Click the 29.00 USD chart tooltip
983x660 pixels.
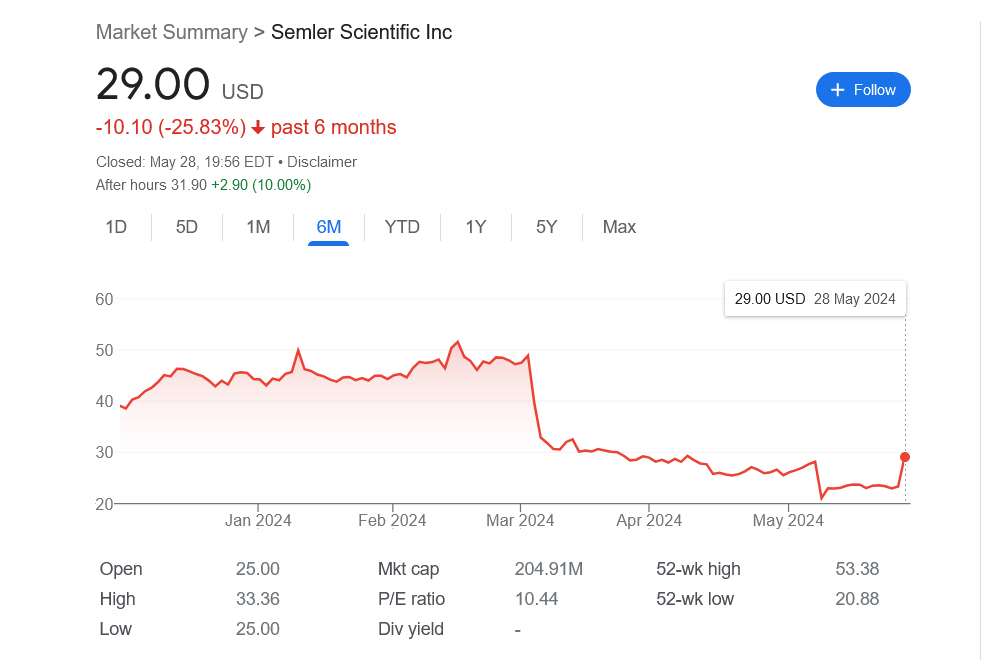pos(814,299)
